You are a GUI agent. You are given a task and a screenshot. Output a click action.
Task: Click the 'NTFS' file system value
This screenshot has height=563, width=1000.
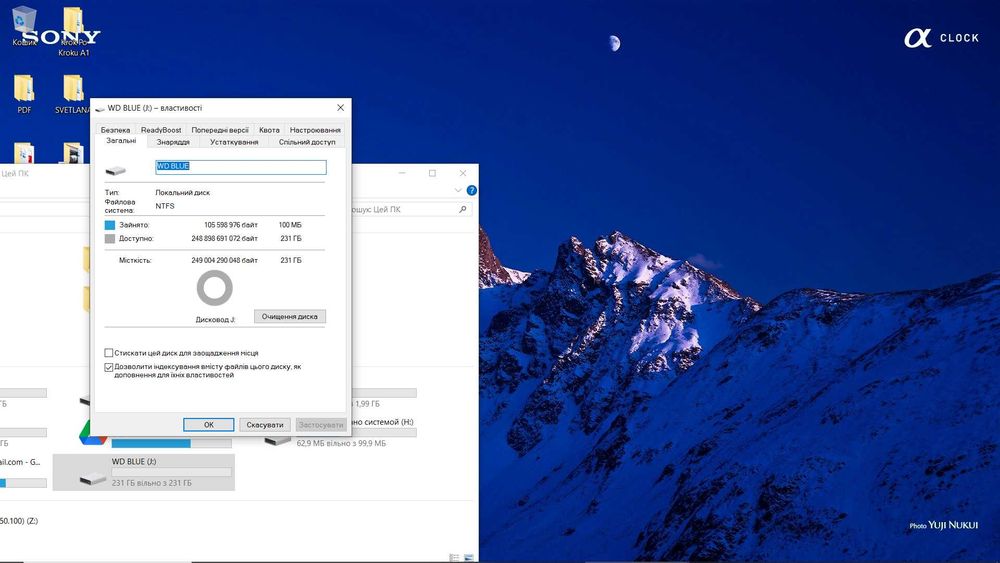pyautogui.click(x=165, y=206)
